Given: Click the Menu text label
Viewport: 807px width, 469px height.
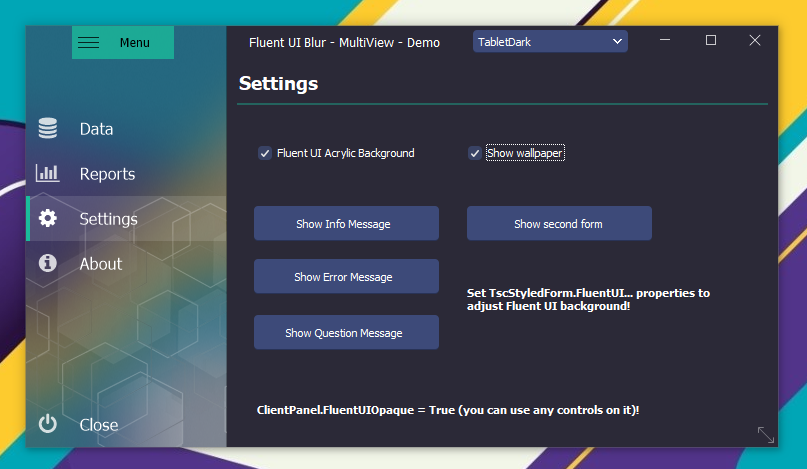Looking at the screenshot, I should [x=135, y=43].
